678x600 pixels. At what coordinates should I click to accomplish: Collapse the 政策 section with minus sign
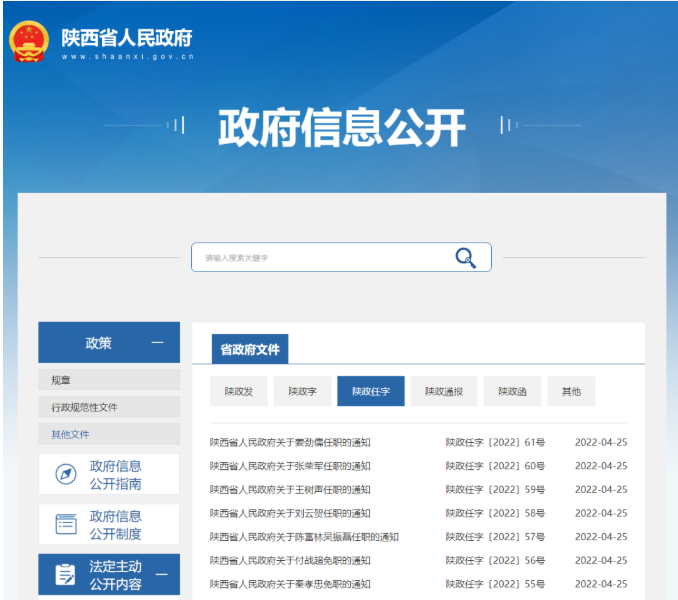(157, 343)
